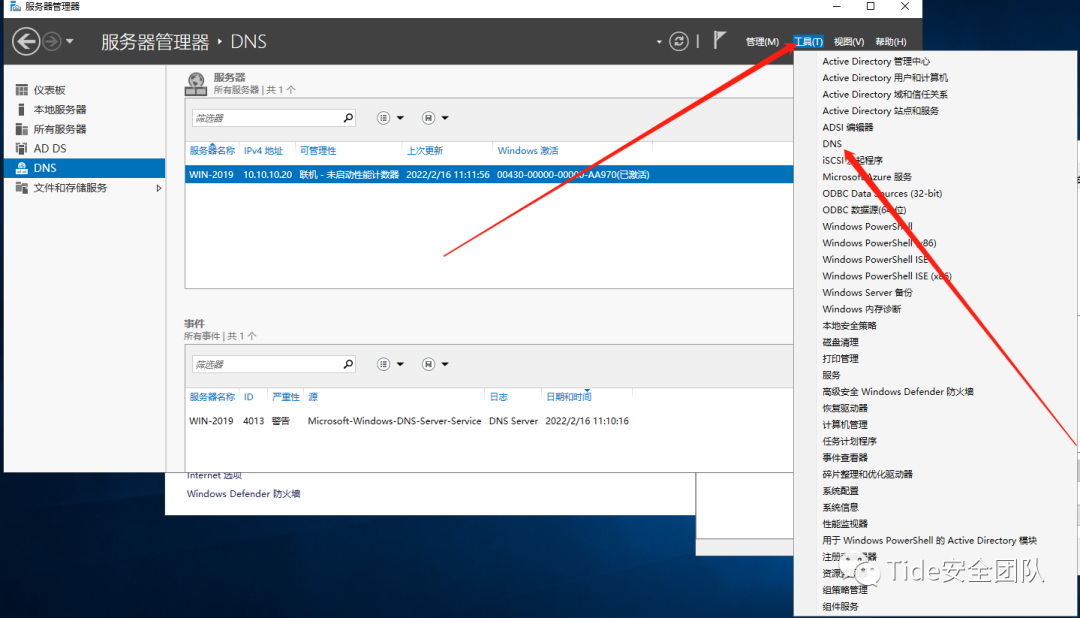1080x618 pixels.
Task: Open Windows Server 备份
Action: pos(866,293)
